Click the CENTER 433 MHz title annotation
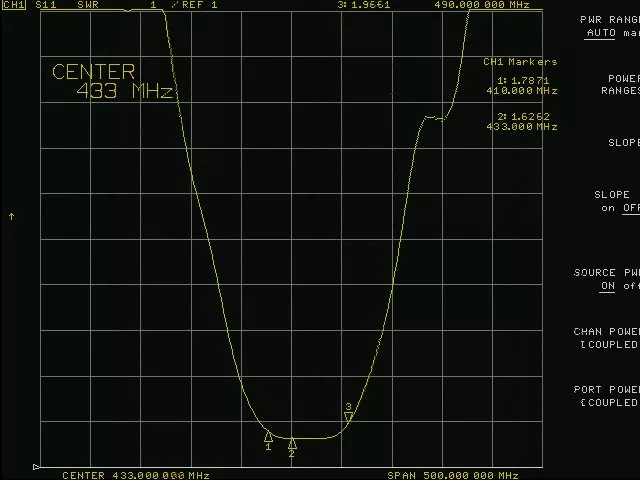The width and height of the screenshot is (640, 480). (x=113, y=81)
